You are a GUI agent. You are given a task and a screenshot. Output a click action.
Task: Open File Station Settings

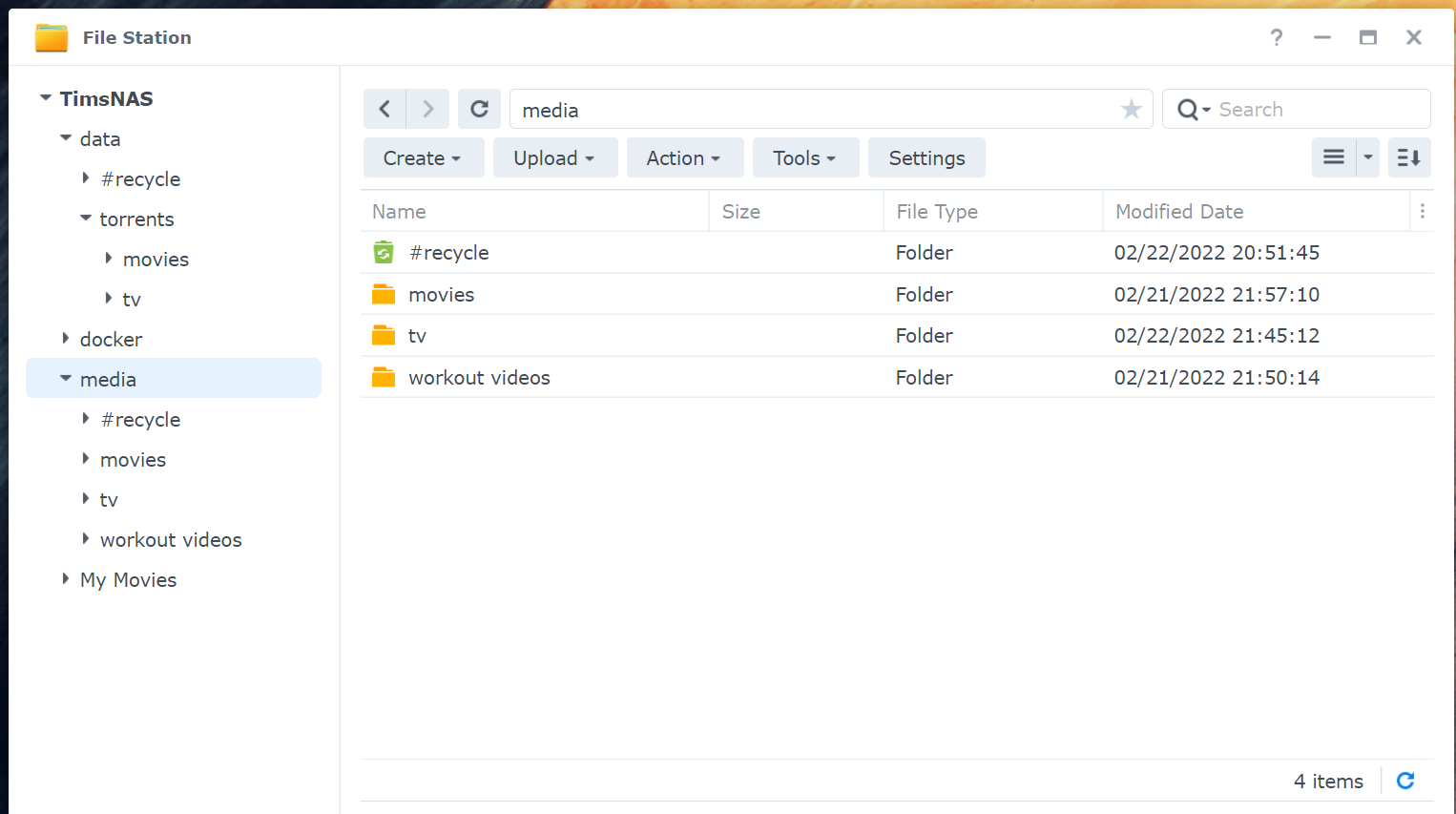coord(926,157)
